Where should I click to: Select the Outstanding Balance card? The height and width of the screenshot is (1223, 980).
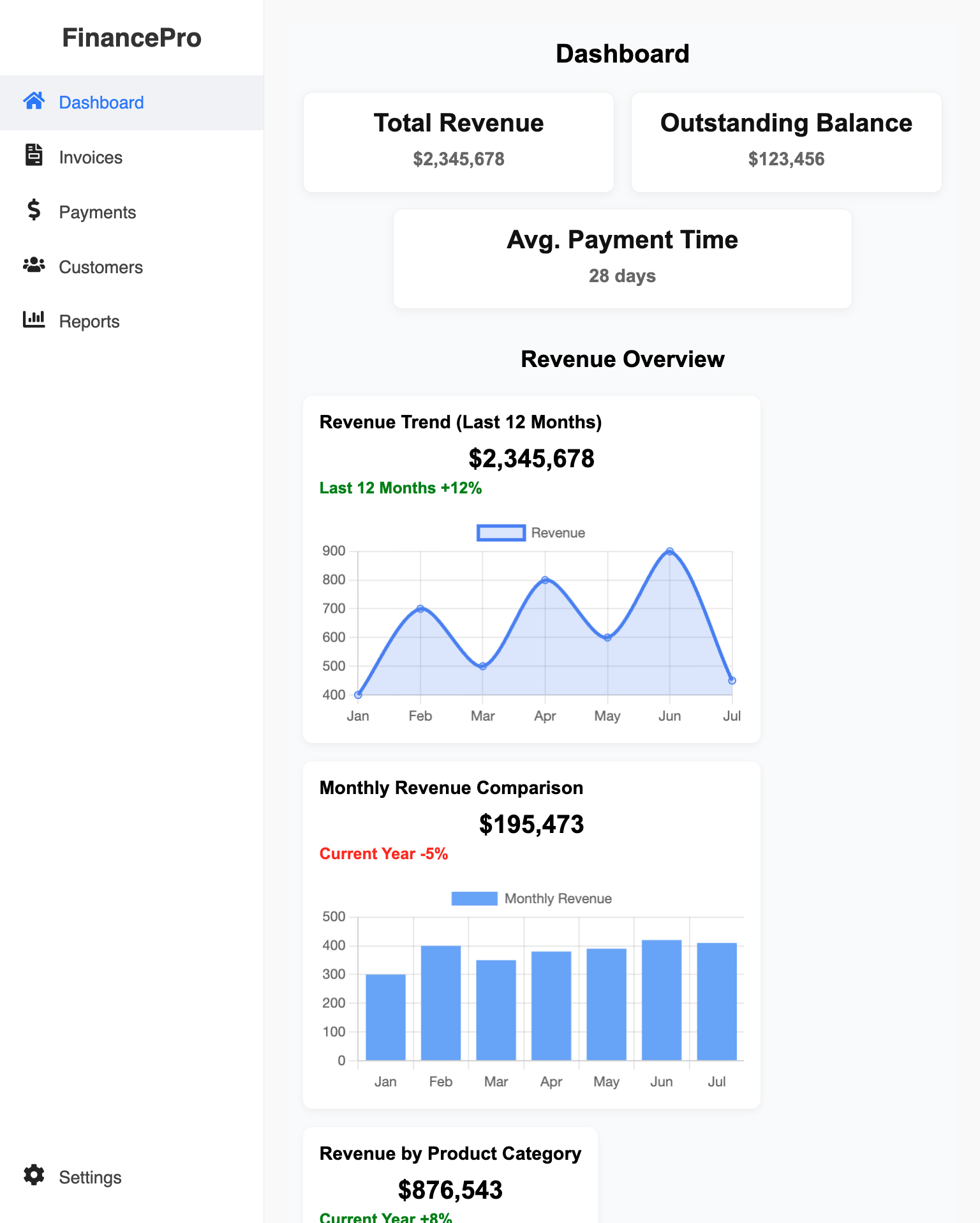tap(786, 142)
